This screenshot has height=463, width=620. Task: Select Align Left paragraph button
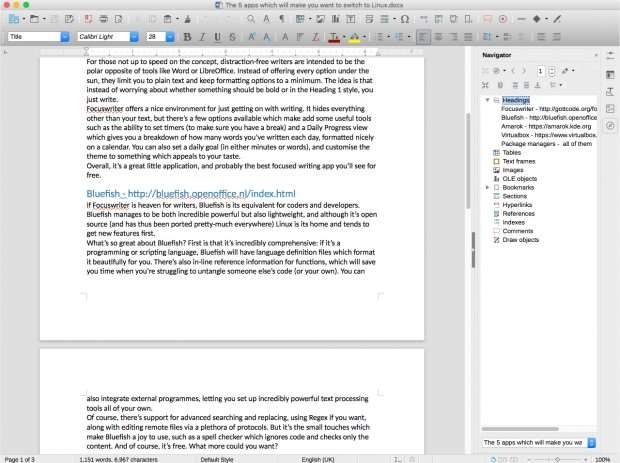[423, 37]
